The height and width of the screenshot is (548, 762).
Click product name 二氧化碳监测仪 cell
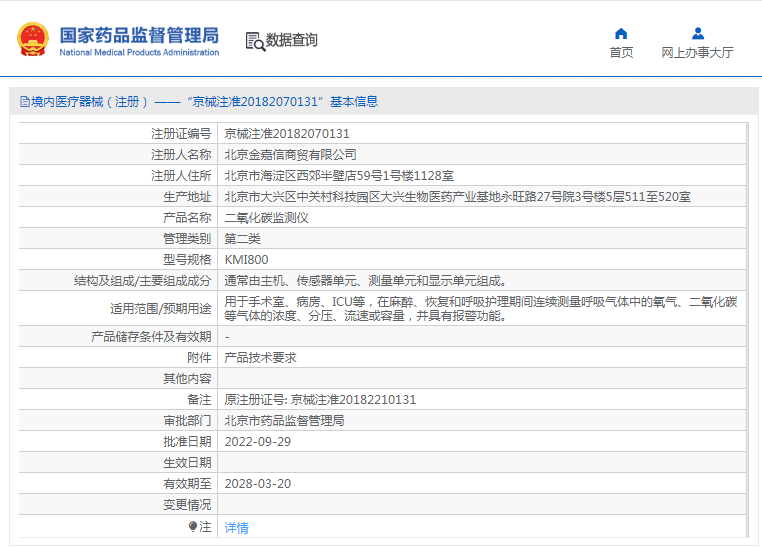pos(266,218)
